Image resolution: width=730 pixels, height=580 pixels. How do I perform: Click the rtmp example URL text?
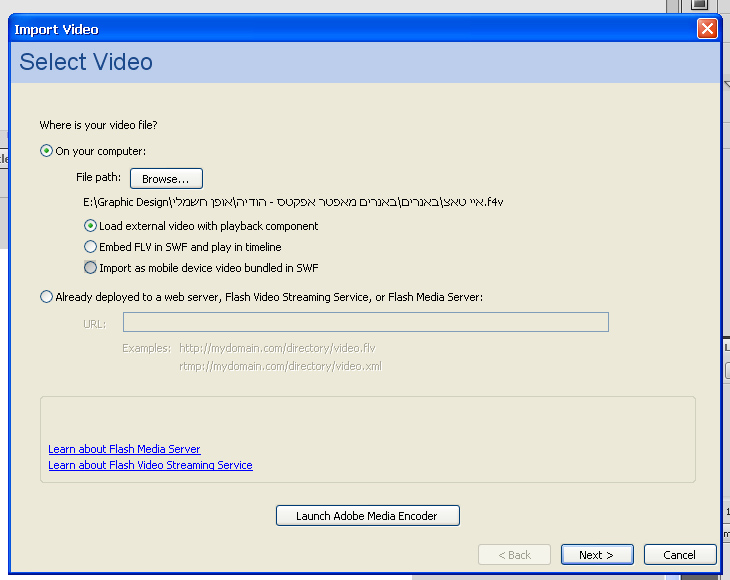[x=280, y=366]
